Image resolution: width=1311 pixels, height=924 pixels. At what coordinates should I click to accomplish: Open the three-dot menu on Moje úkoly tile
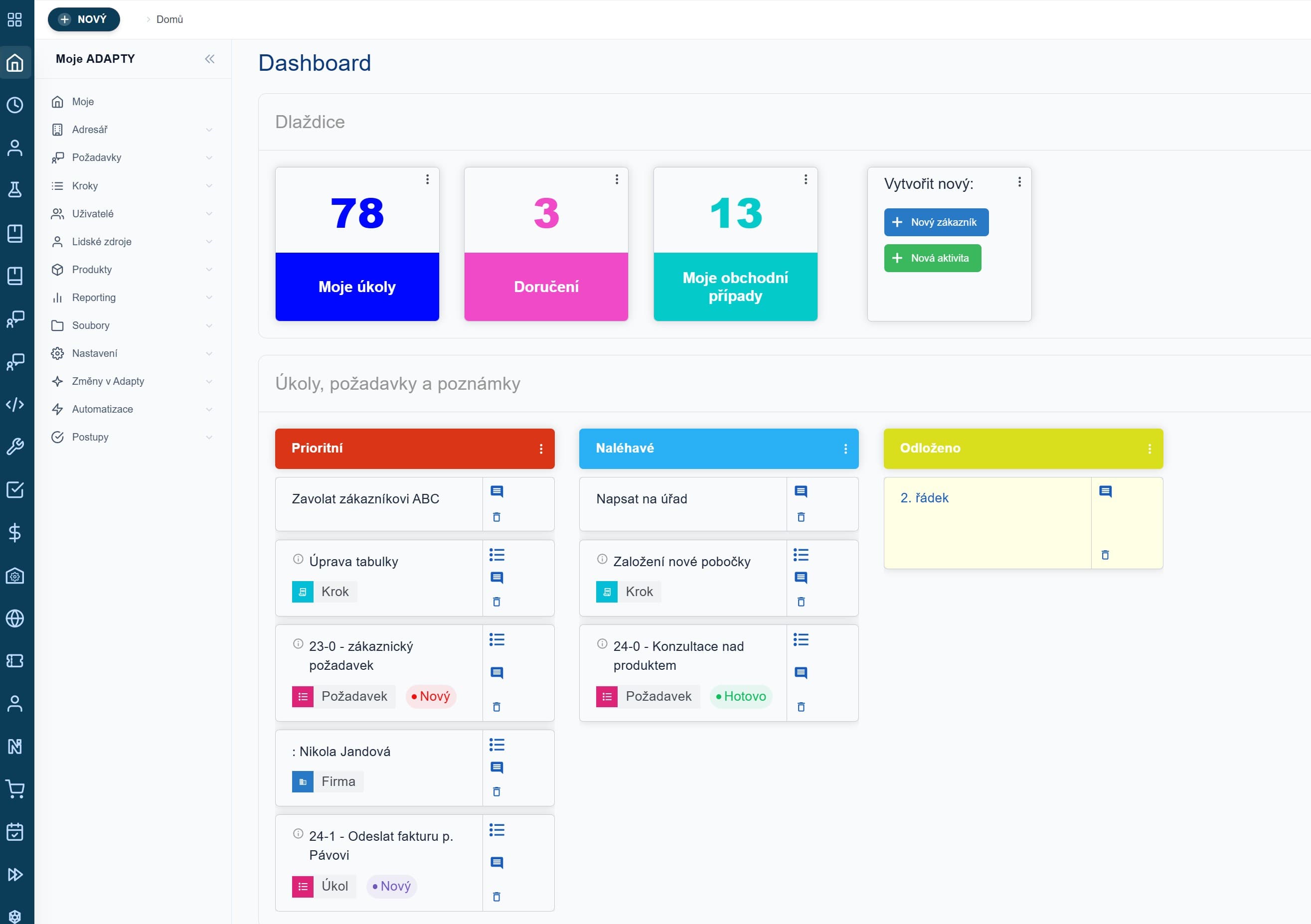tap(427, 179)
